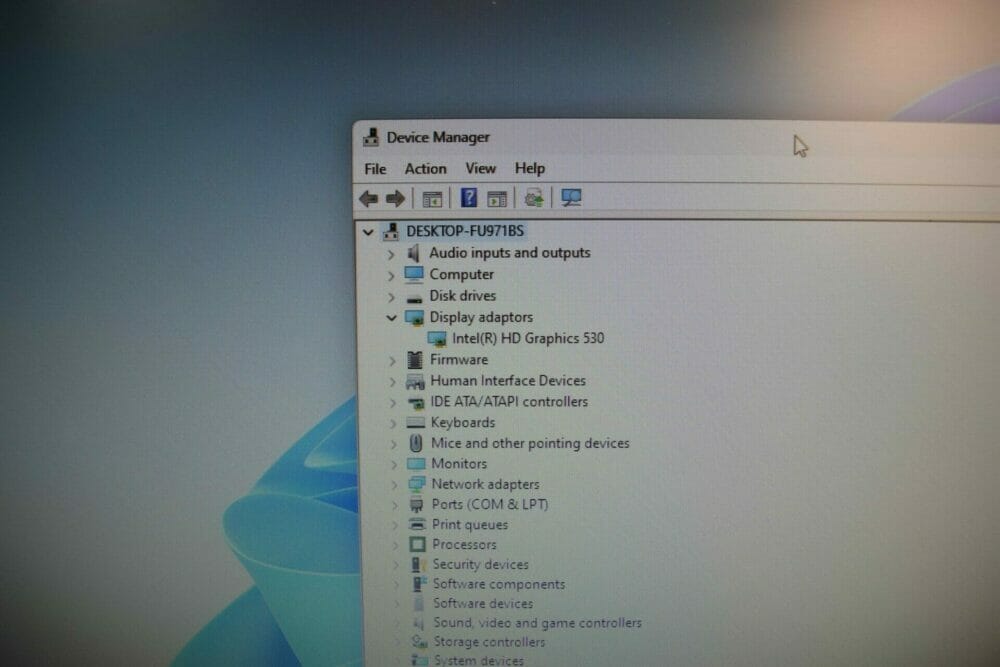The height and width of the screenshot is (667, 1000).
Task: Click scan for hardware changes monitor icon
Action: [x=571, y=198]
